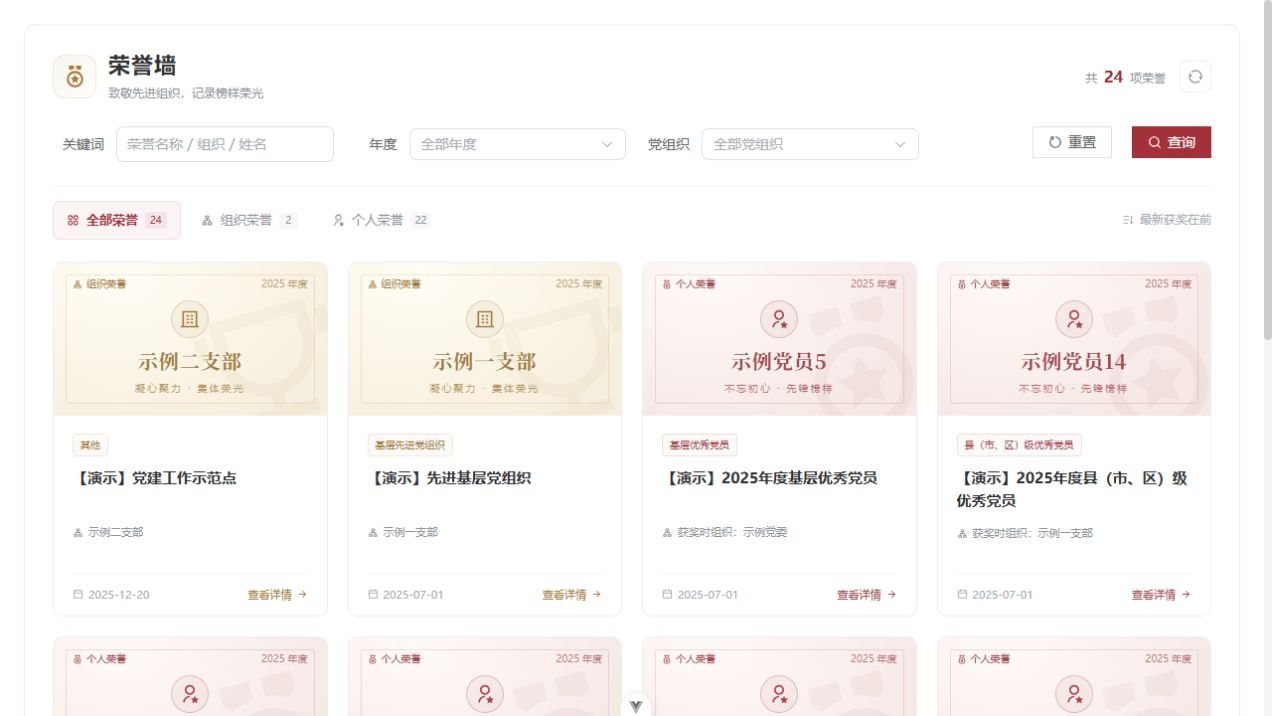Click the medal logo beside 荣誉墙 title
The height and width of the screenshot is (716, 1272).
[74, 77]
